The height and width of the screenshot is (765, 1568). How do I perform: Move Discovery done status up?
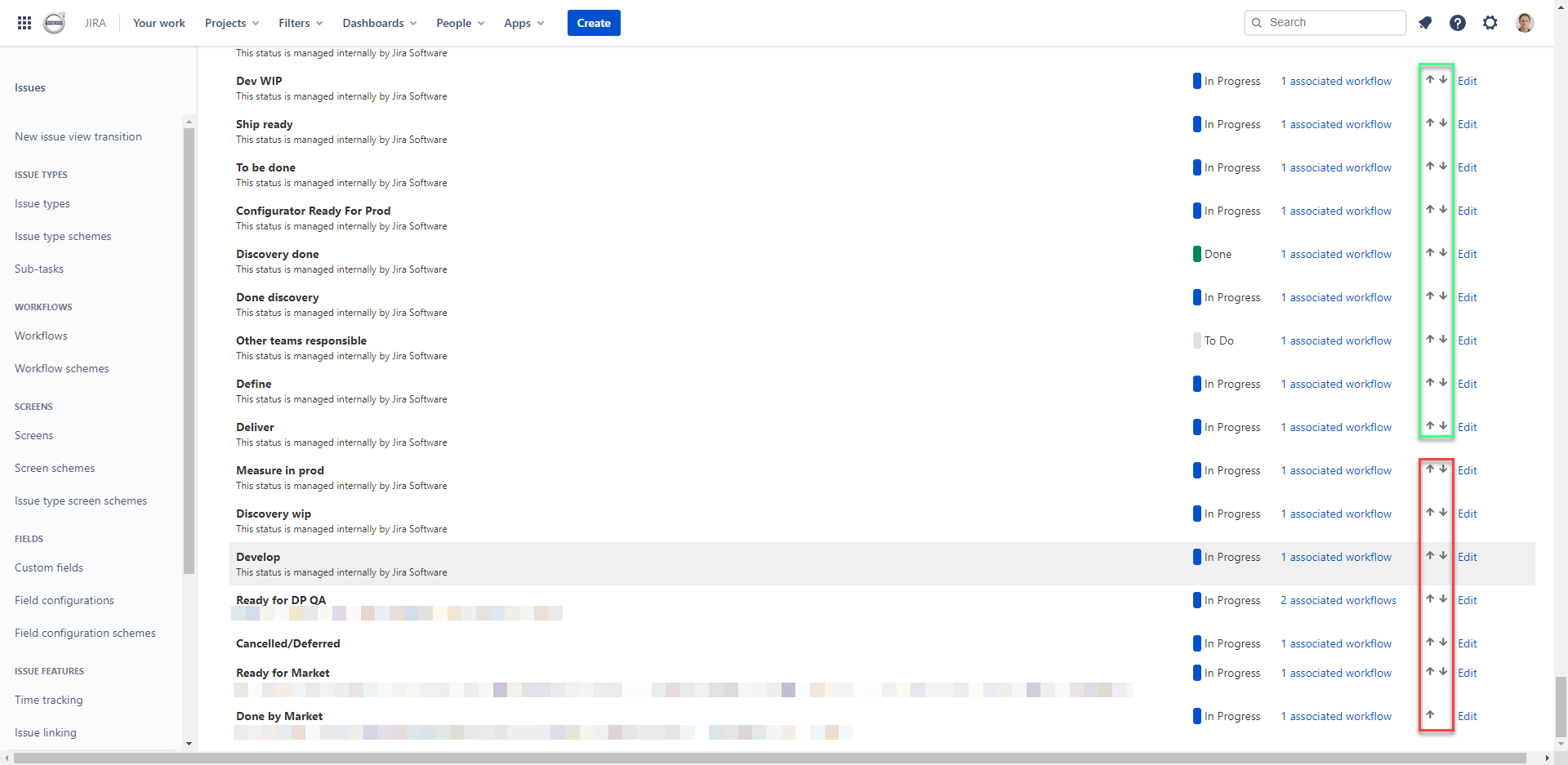(x=1430, y=253)
